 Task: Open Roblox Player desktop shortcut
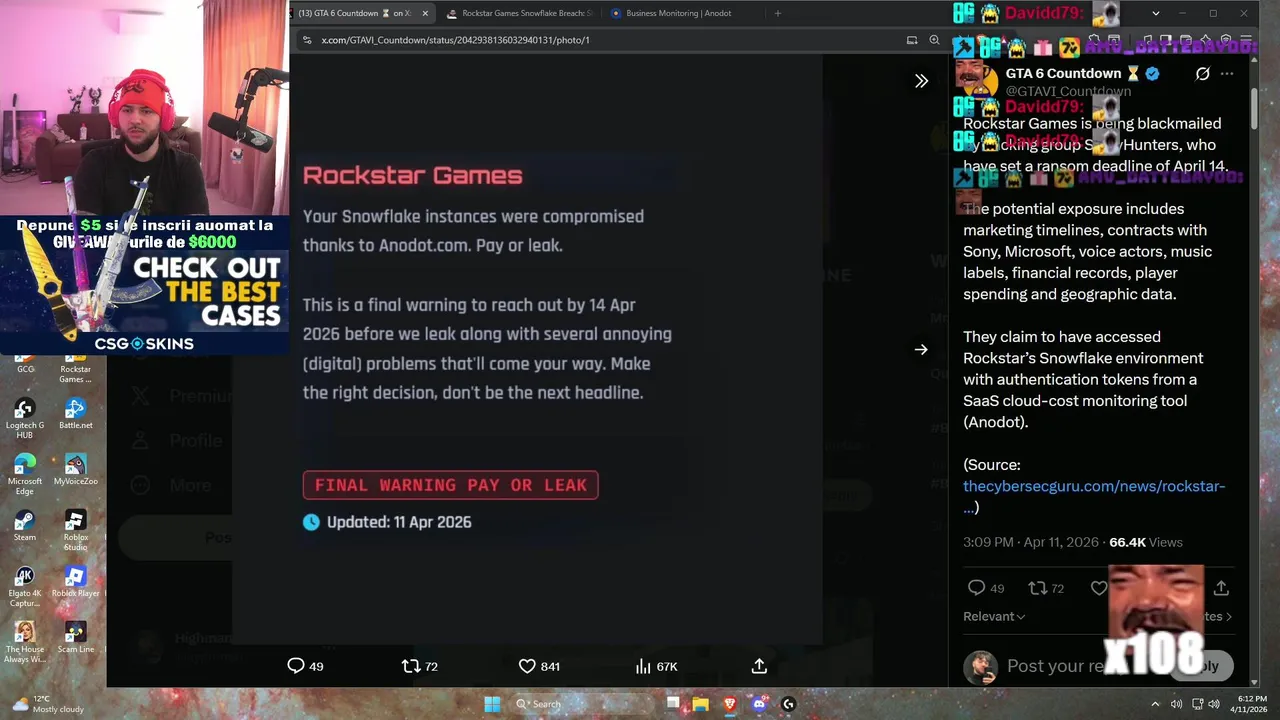pyautogui.click(x=75, y=581)
